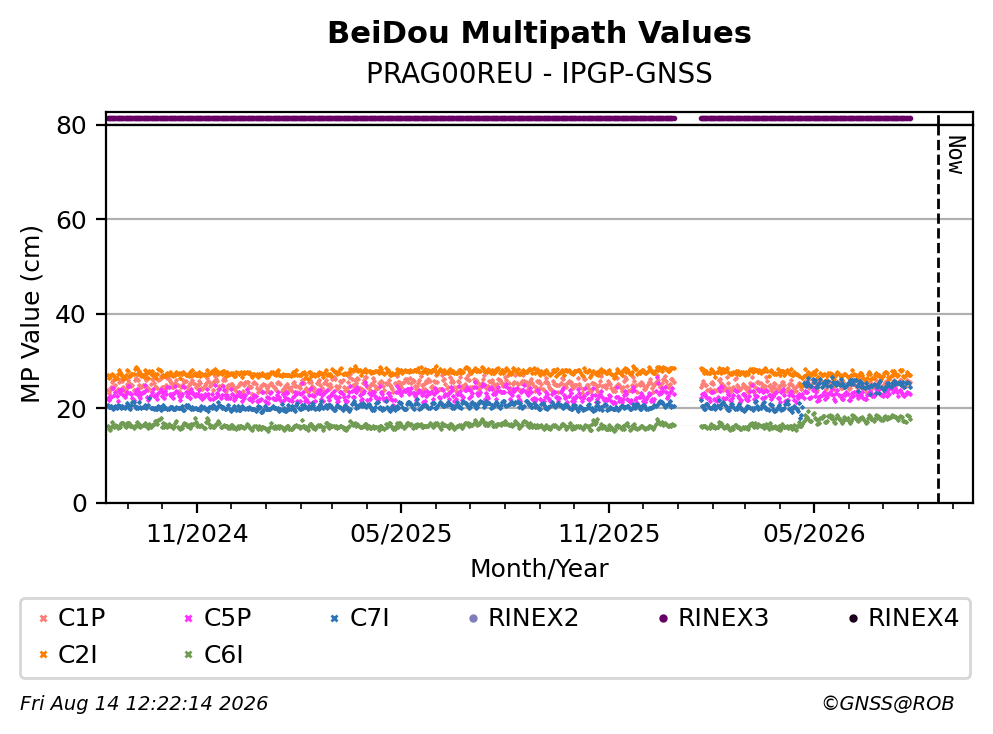Screen dimensions: 993x734
Task: Click the RINEX3 legend label
Action: (x=723, y=617)
